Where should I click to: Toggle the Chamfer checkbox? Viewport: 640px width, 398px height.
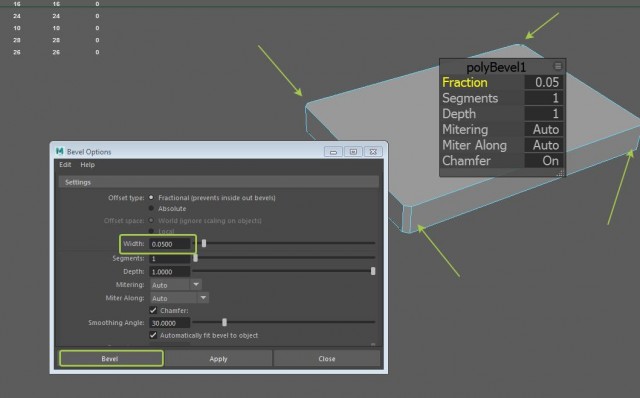coord(153,310)
